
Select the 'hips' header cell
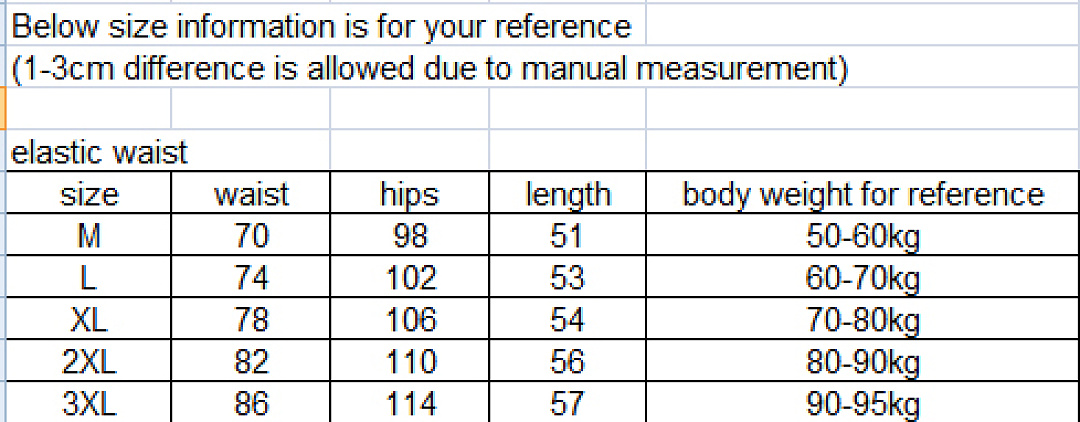tap(409, 195)
